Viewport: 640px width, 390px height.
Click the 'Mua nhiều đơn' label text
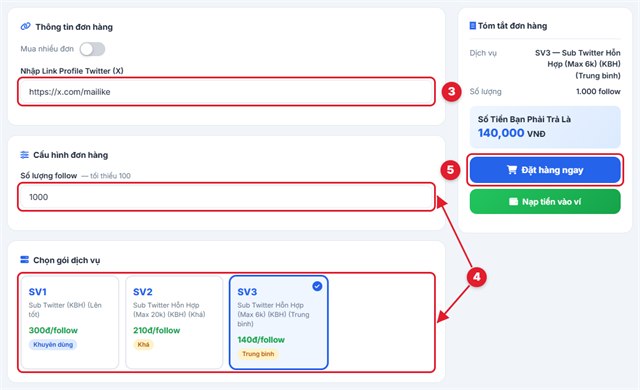point(47,49)
